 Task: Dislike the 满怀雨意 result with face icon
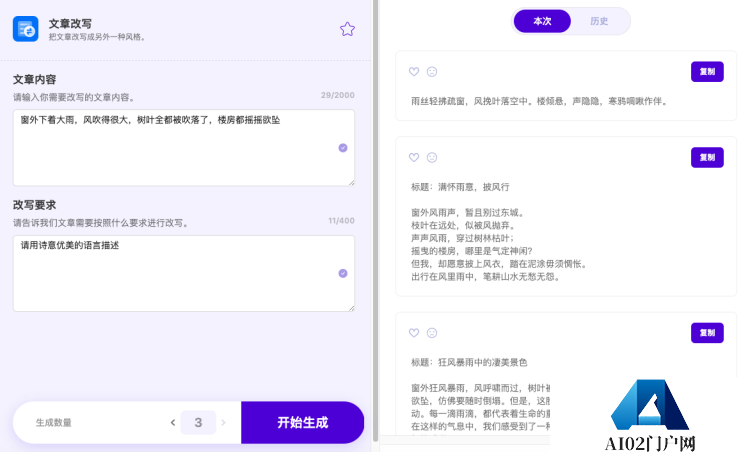point(432,157)
